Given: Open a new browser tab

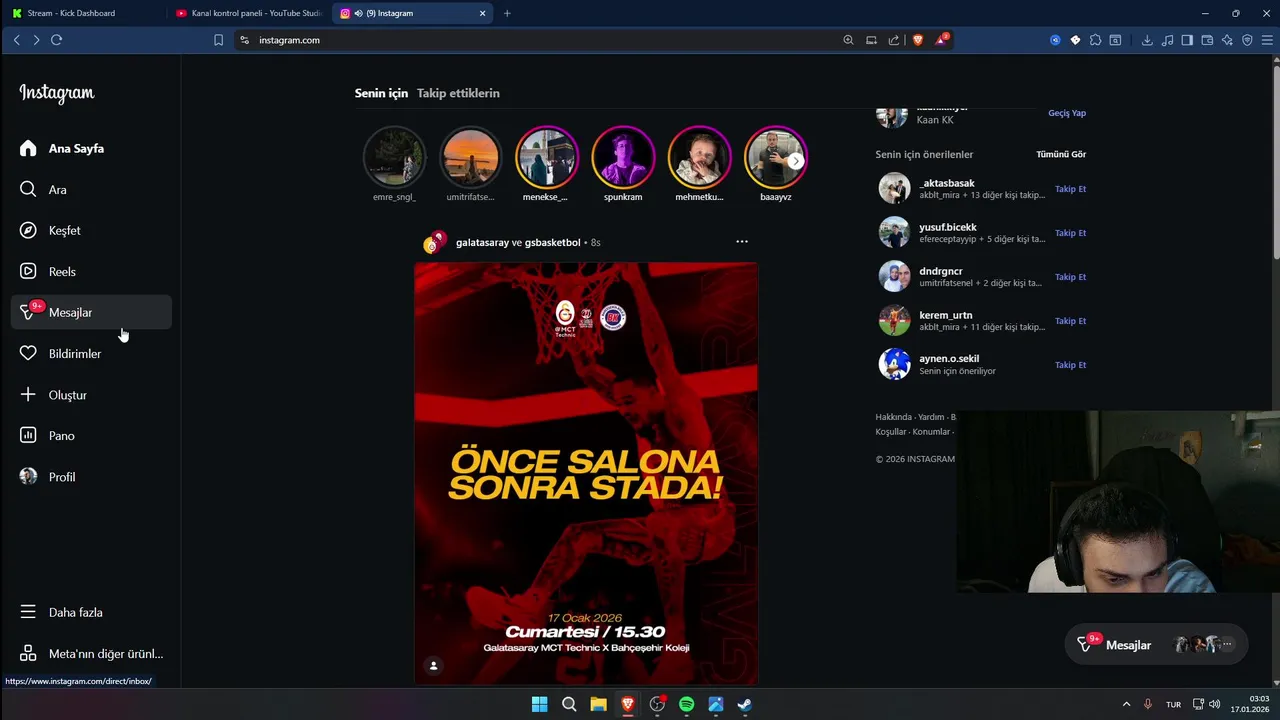Looking at the screenshot, I should point(507,13).
